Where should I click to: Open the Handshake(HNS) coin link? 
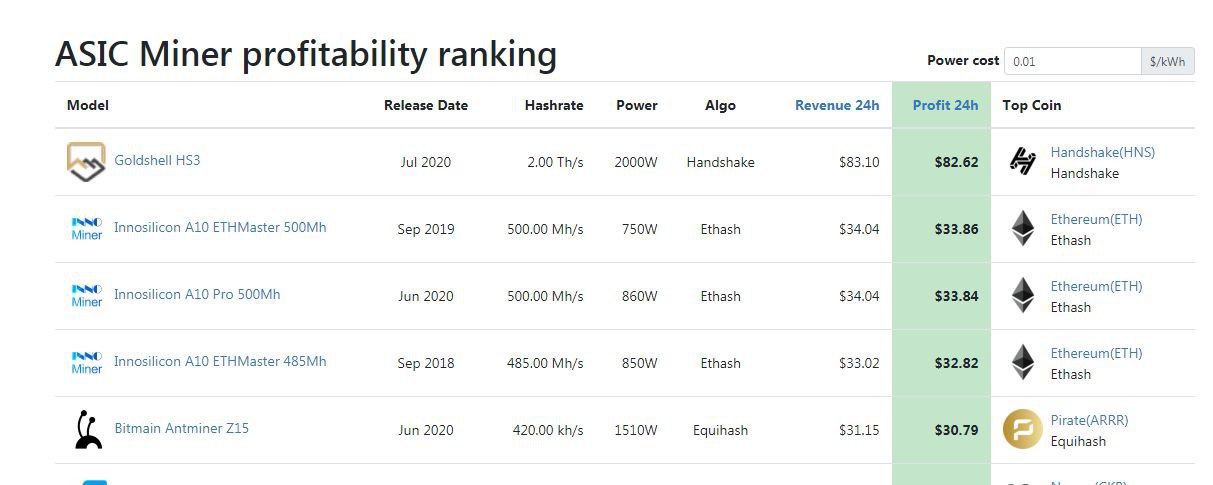coord(1102,153)
